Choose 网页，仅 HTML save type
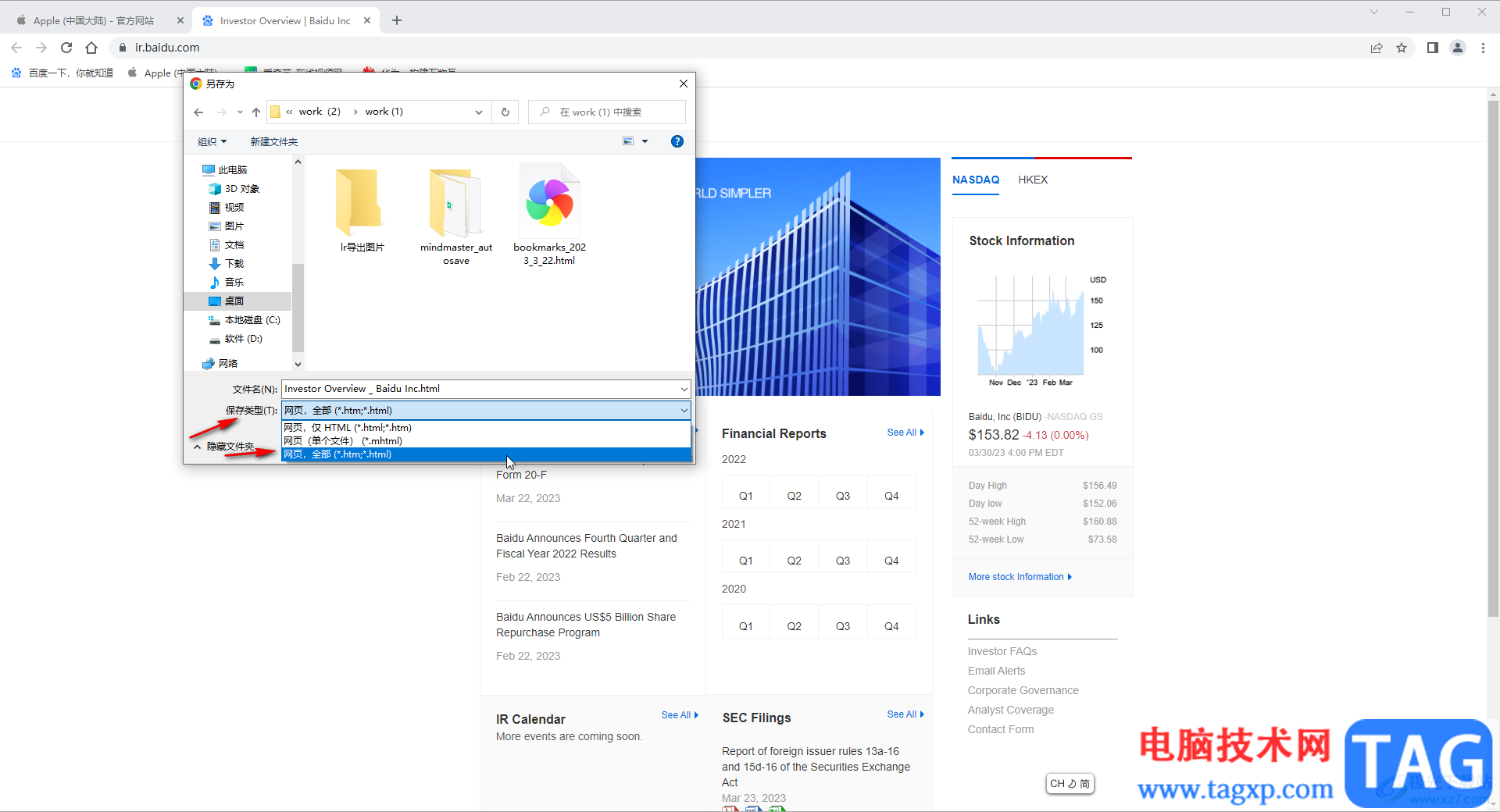Viewport: 1500px width, 812px height. click(486, 428)
